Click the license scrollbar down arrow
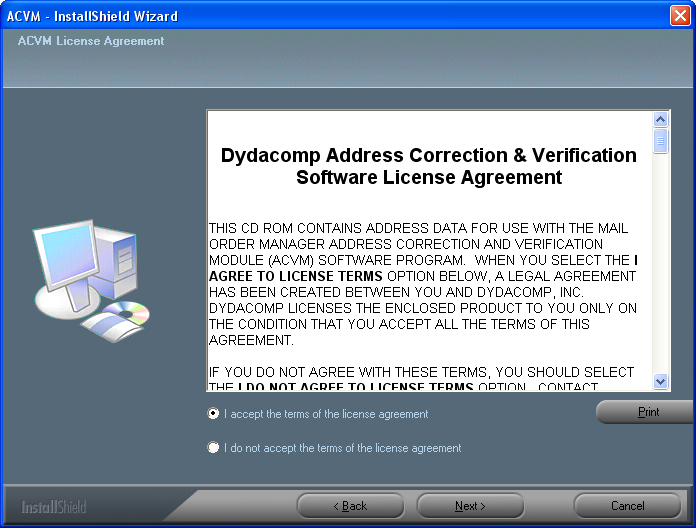The height and width of the screenshot is (528, 696). coord(660,381)
